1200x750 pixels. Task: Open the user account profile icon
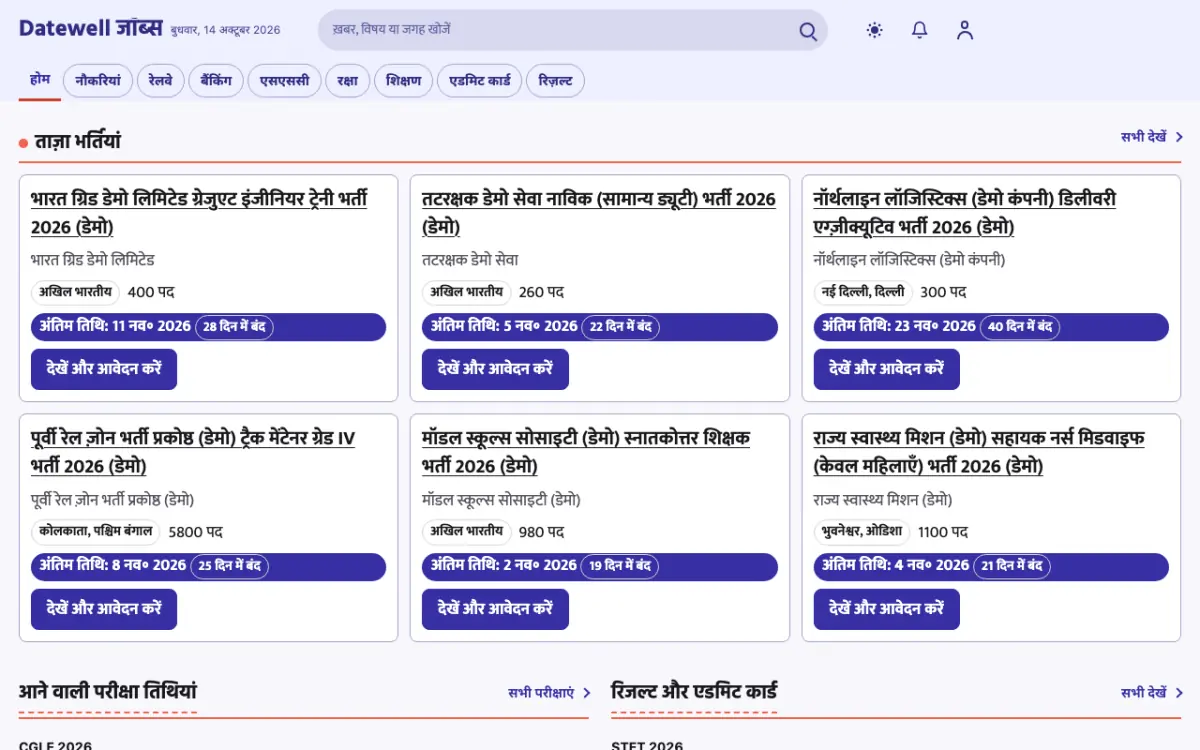(965, 30)
